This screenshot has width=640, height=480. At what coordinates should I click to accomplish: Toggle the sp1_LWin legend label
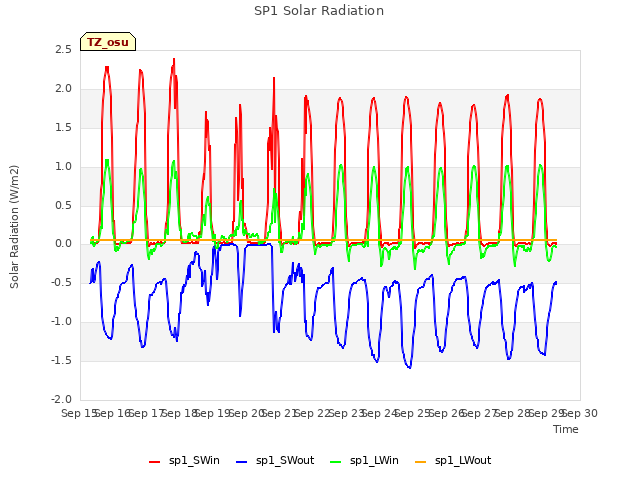coord(374,461)
